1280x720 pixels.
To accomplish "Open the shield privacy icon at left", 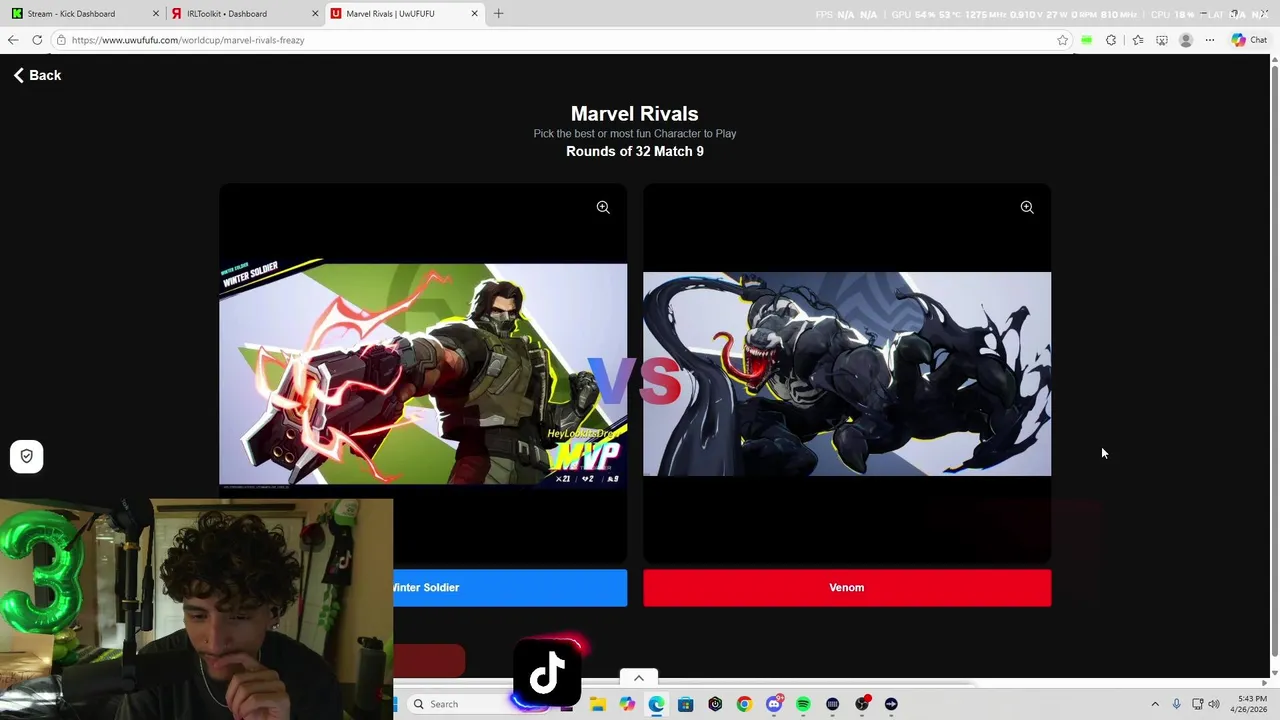I will [27, 456].
